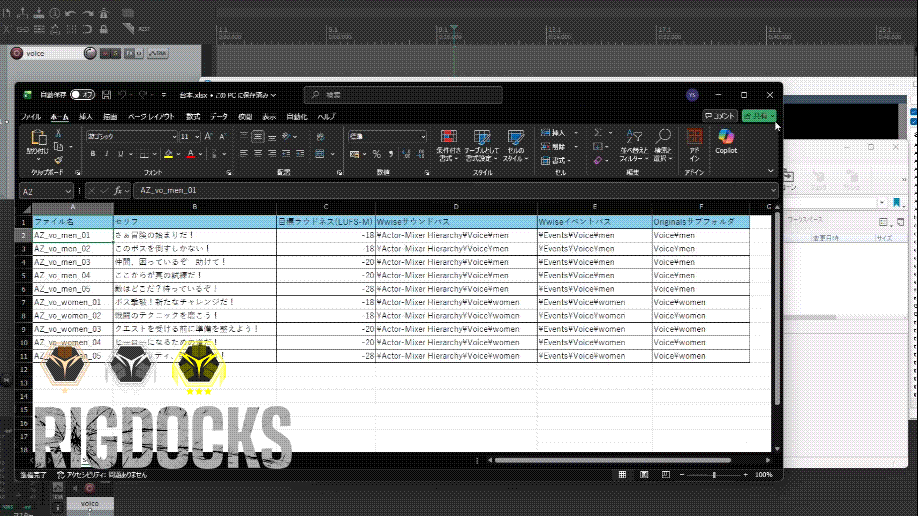918x516 pixels.
Task: Click the 100% zoom level button
Action: 763,475
